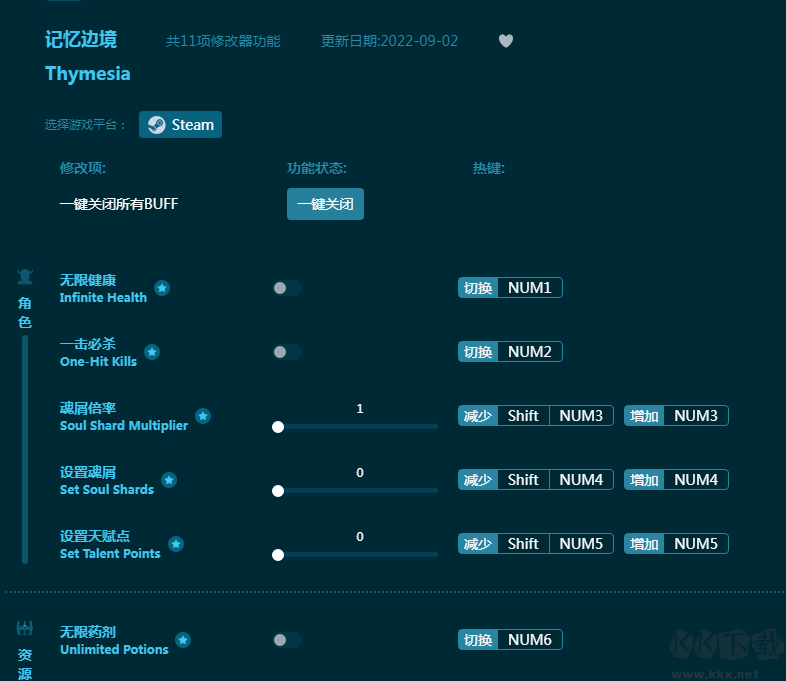Click the Set Soul Shards slider handle

pos(278,491)
